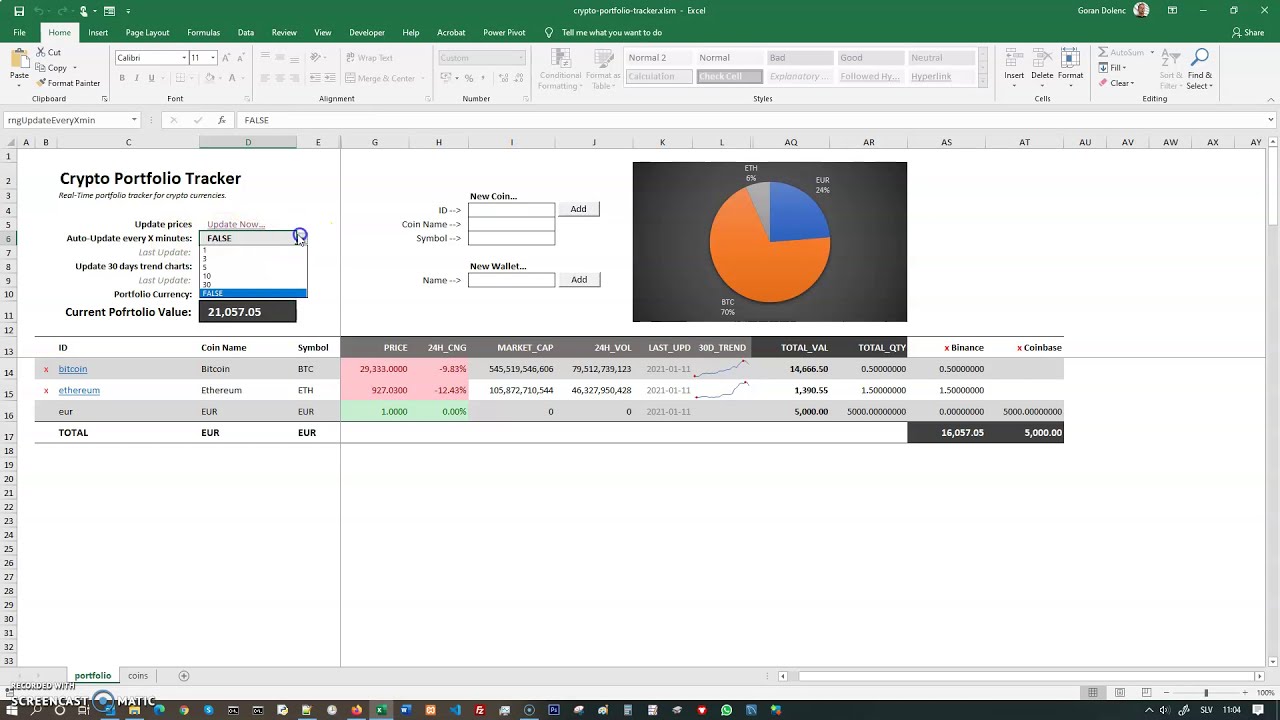
Task: Click Increase Font Size icon
Action: [227, 58]
